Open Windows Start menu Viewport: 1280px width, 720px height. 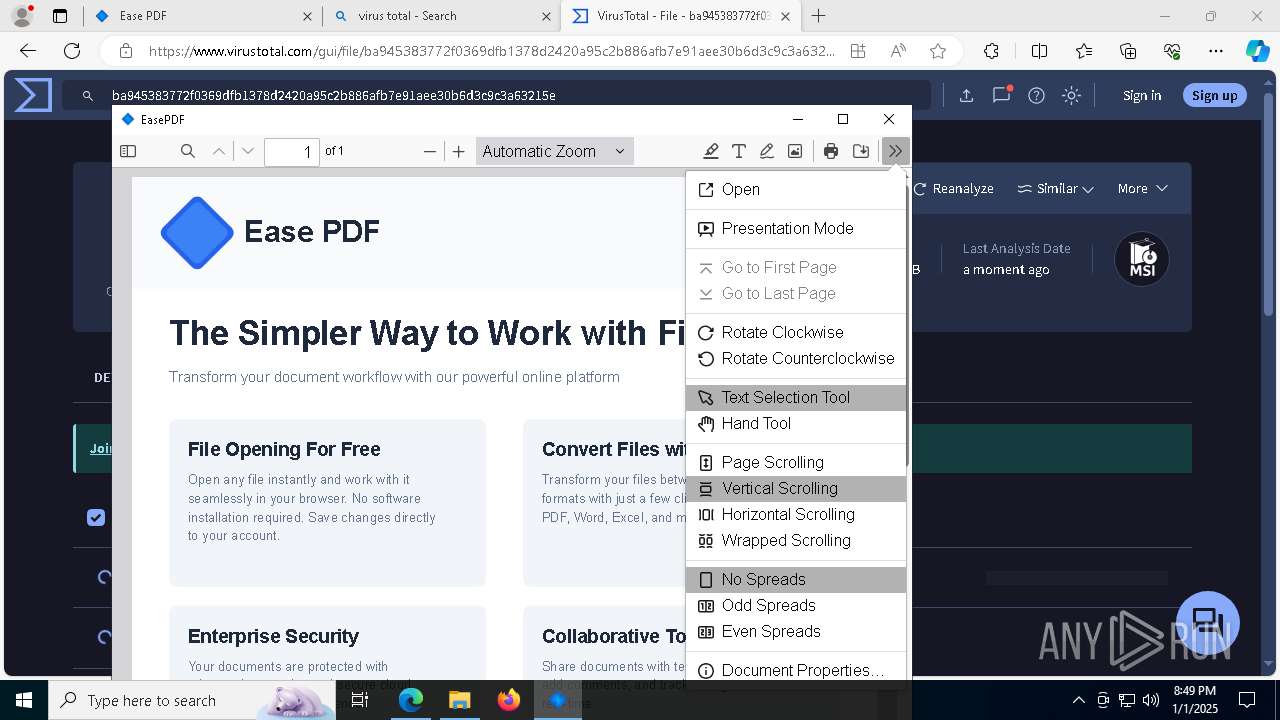(24, 700)
